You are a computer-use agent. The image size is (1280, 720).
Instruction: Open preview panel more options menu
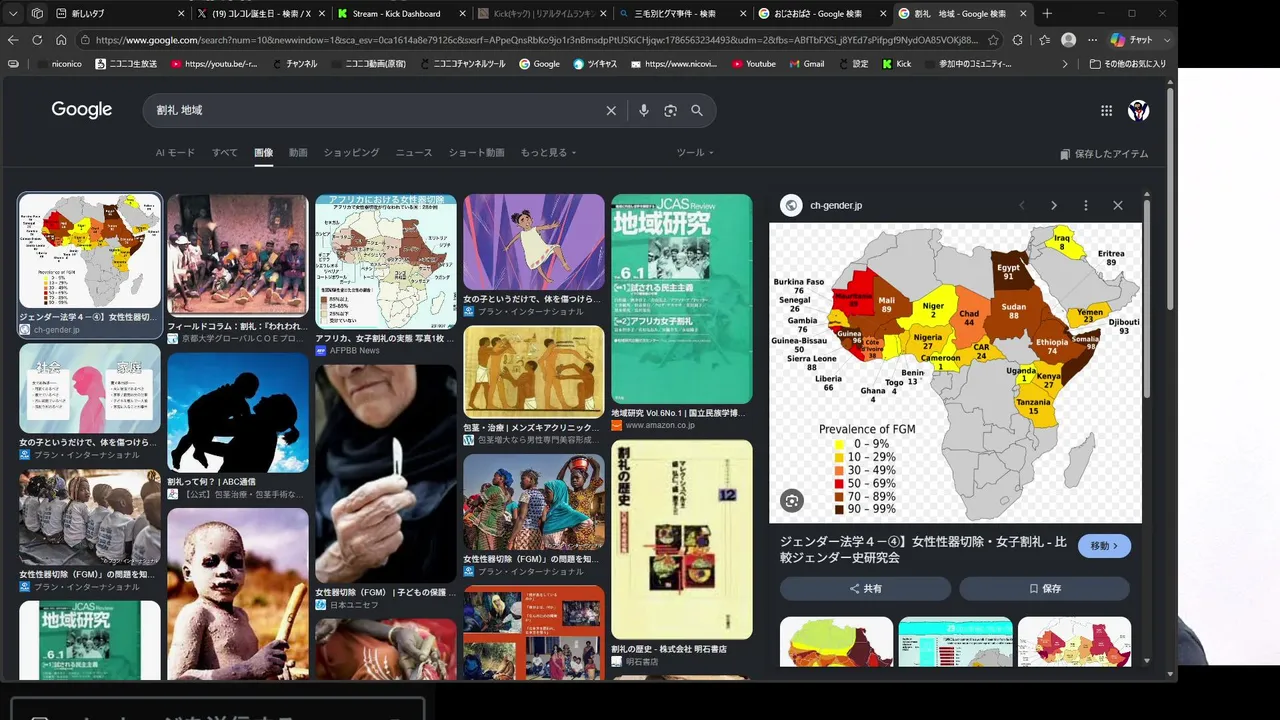pos(1086,205)
